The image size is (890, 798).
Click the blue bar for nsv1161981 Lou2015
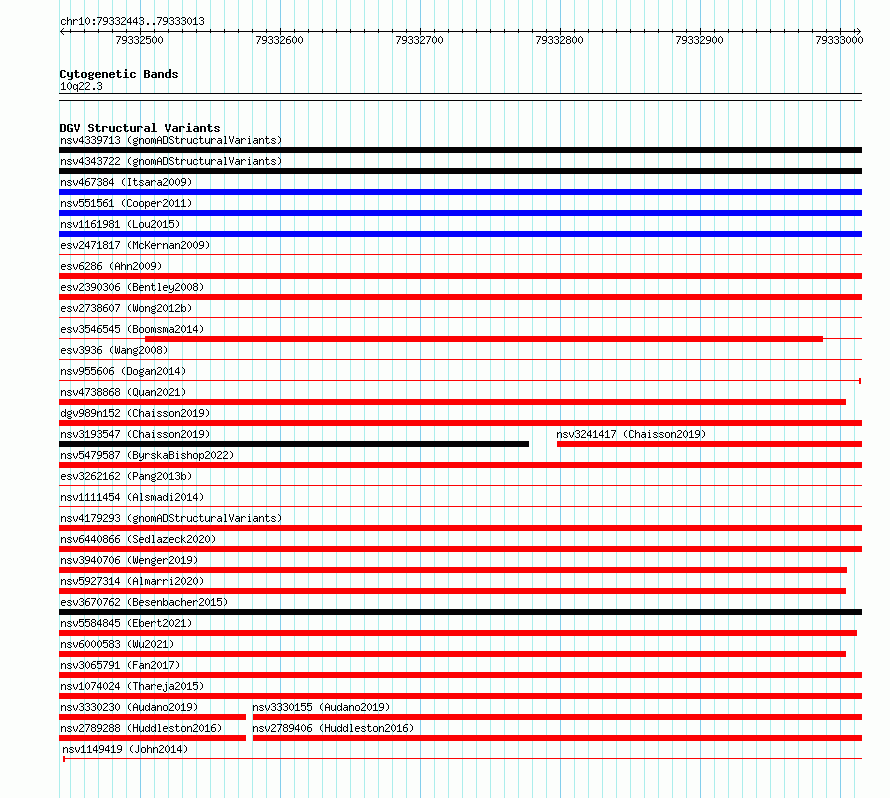(x=460, y=234)
